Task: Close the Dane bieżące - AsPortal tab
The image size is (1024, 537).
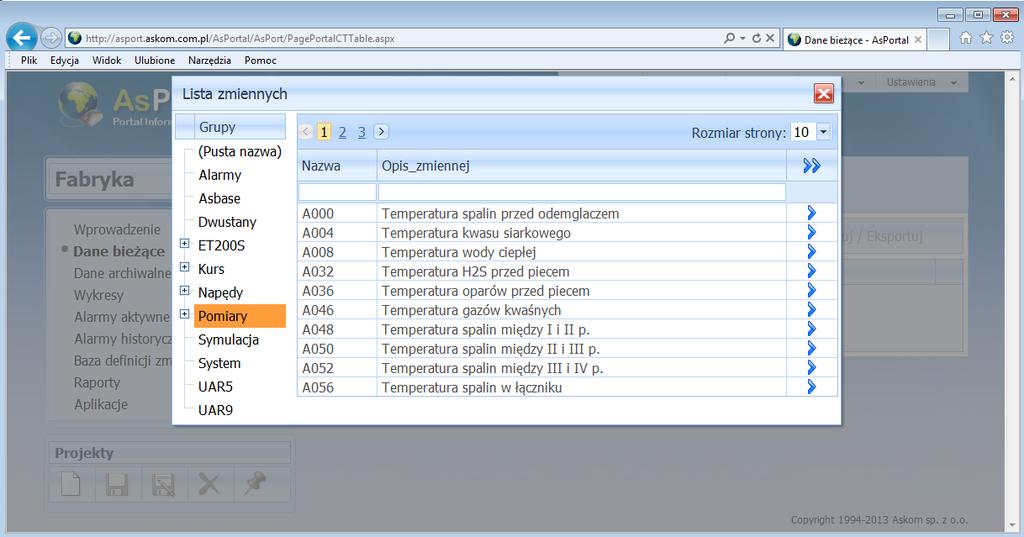Action: (918, 40)
